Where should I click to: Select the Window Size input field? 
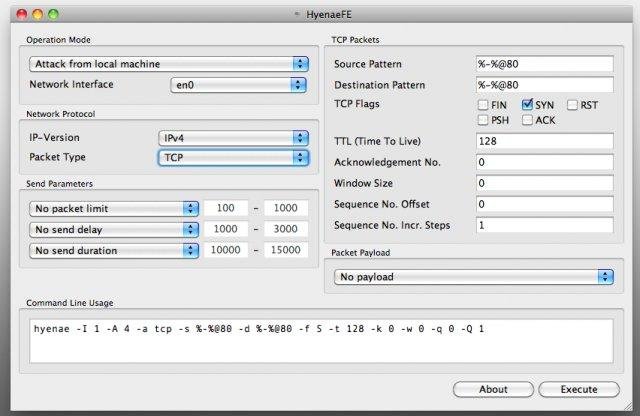[544, 183]
